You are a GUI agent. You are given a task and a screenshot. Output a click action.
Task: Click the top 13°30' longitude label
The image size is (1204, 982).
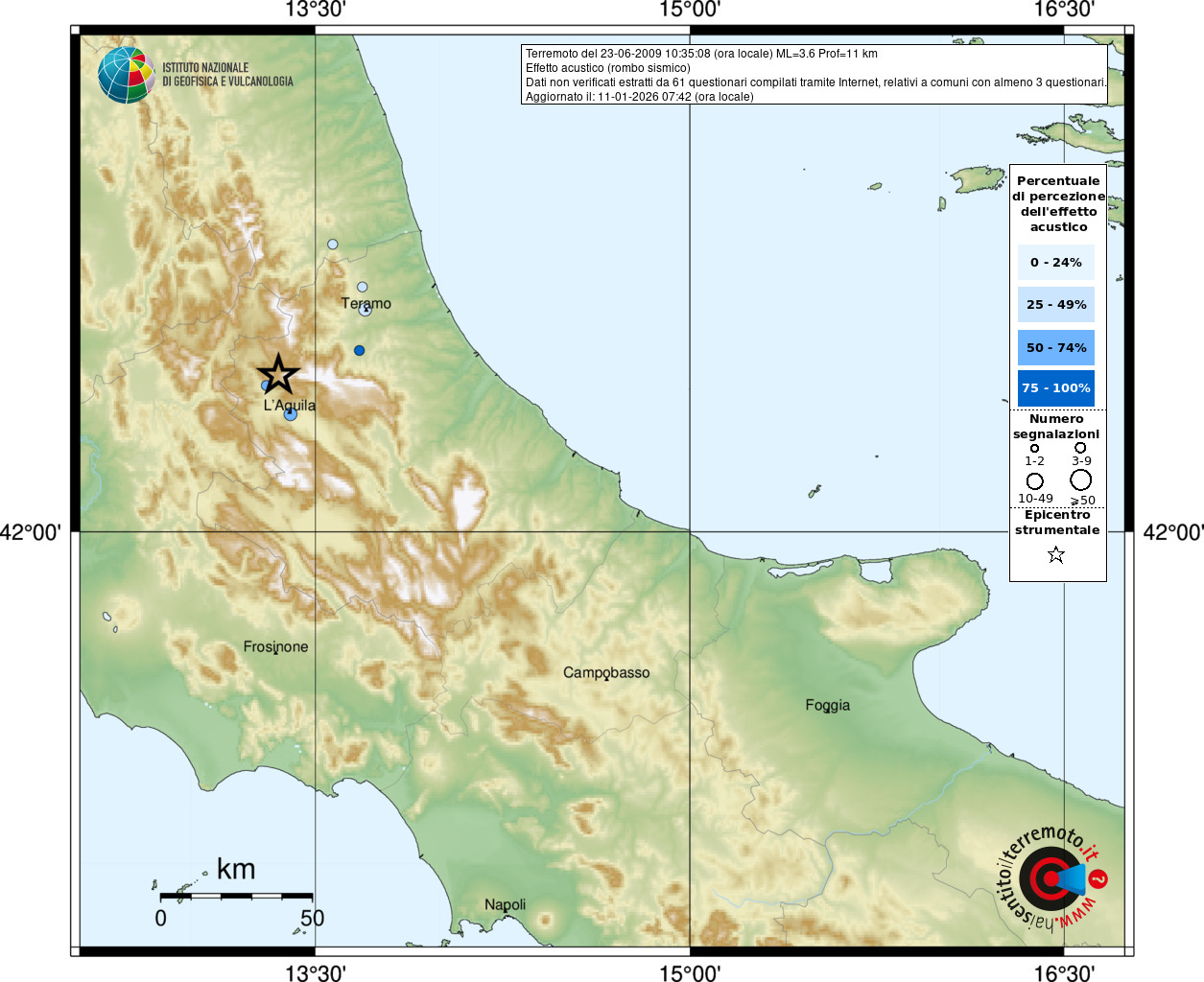pyautogui.click(x=316, y=10)
